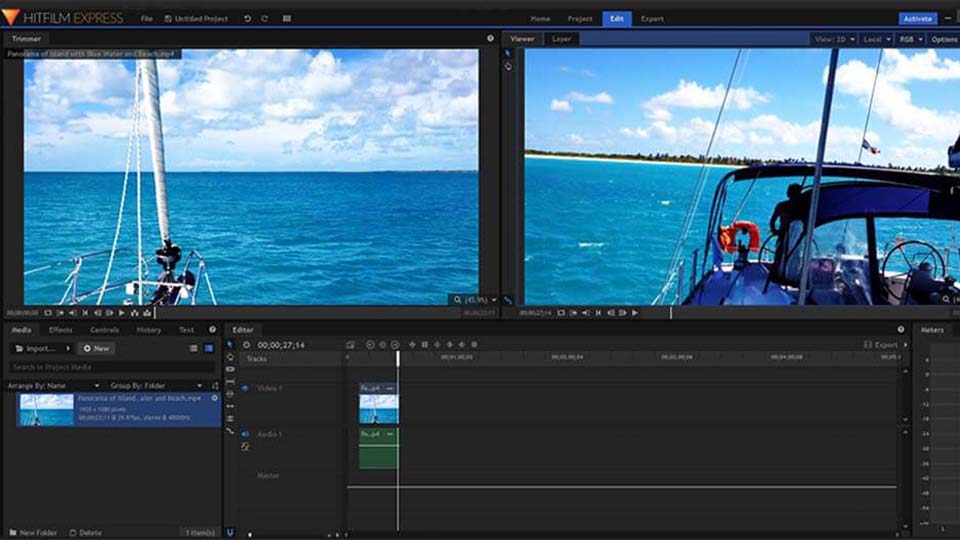This screenshot has width=960, height=540.
Task: Step to next frame in Viewer
Action: [x=623, y=313]
